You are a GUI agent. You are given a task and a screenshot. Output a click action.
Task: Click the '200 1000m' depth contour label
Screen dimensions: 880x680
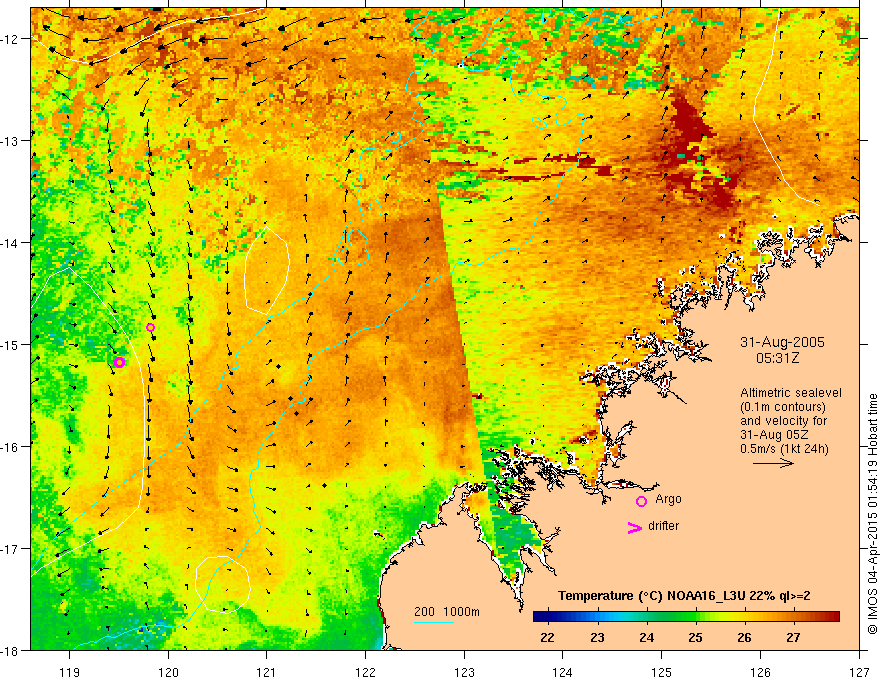click(447, 612)
